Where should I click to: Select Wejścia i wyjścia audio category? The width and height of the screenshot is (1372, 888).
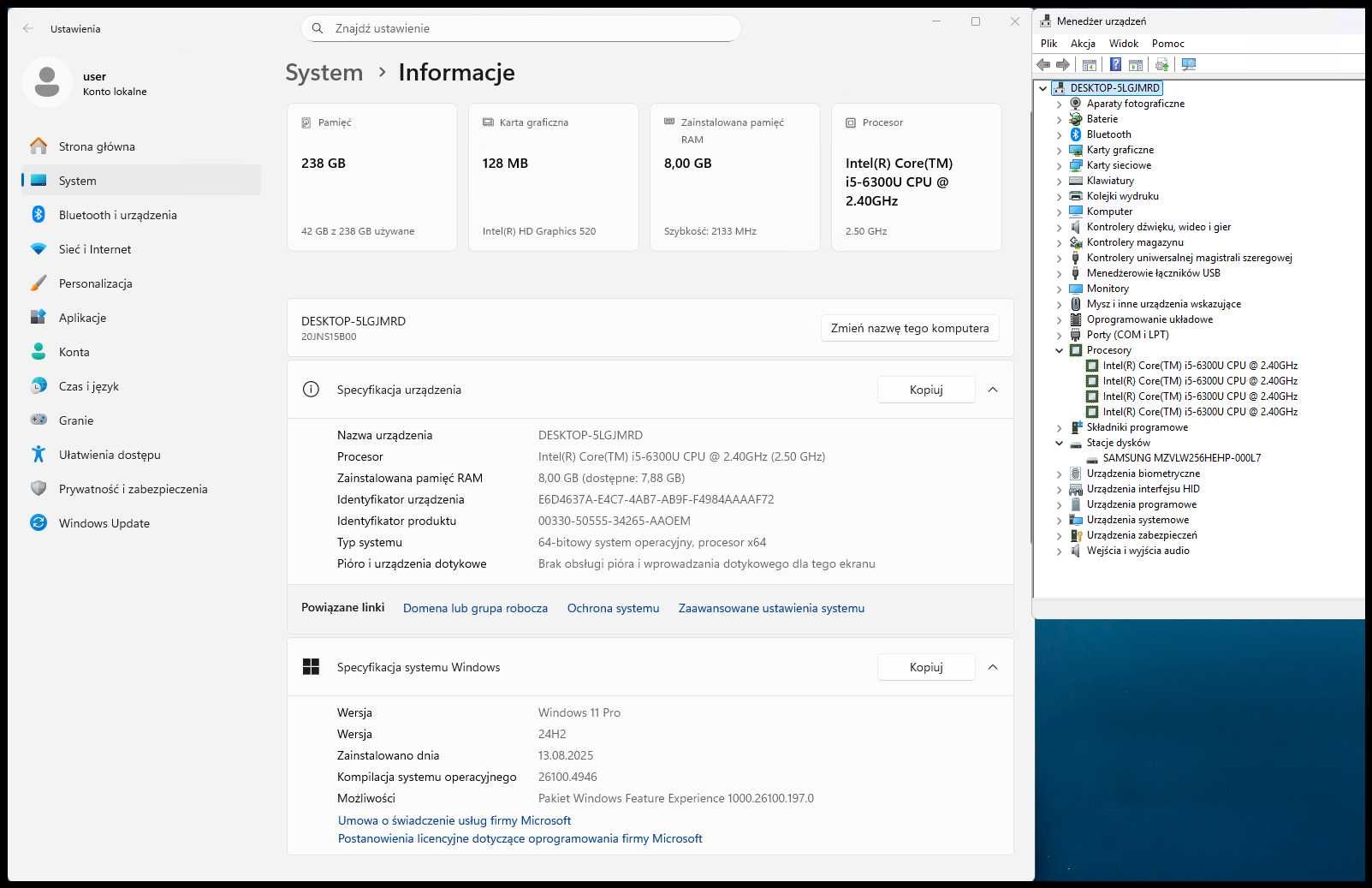point(1137,551)
